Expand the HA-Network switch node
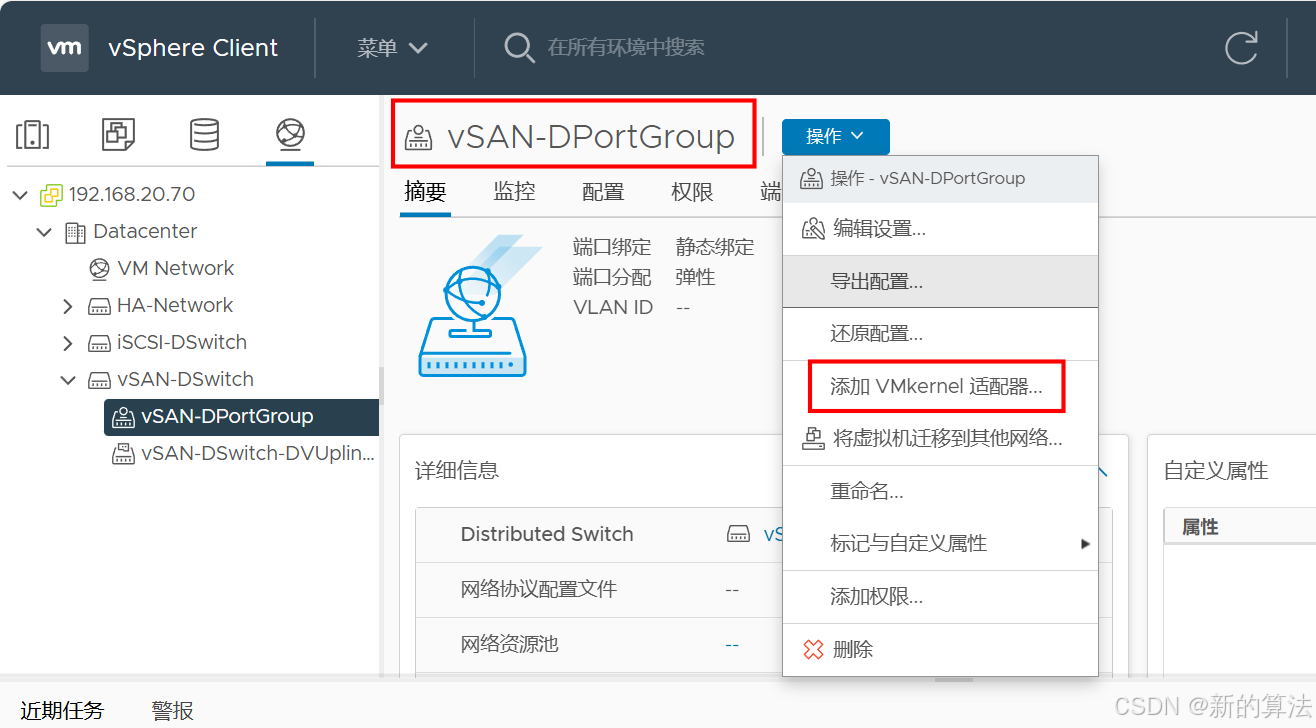Screen dimensions: 1316x728 click(x=68, y=306)
